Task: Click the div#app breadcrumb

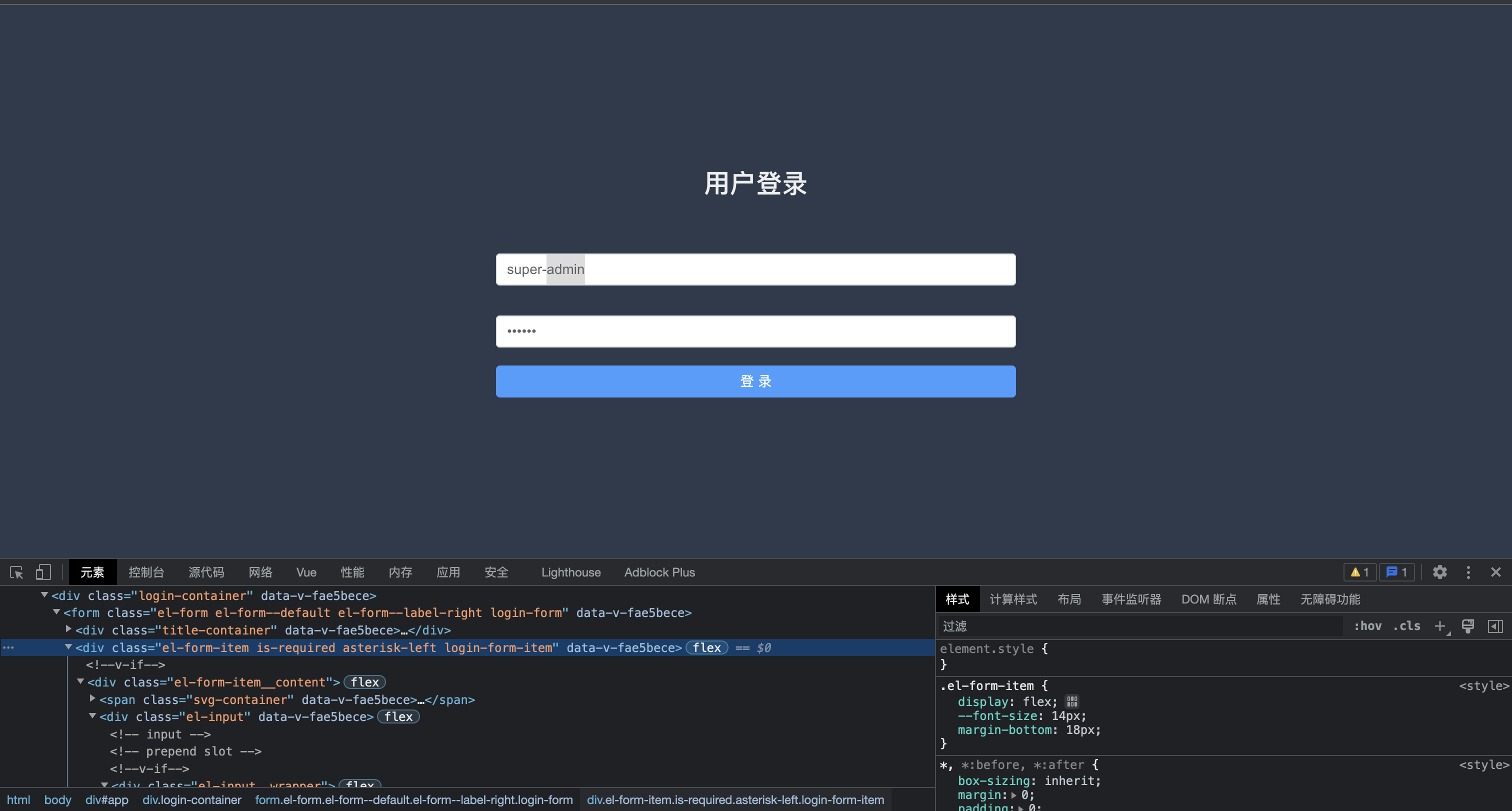Action: [107, 800]
